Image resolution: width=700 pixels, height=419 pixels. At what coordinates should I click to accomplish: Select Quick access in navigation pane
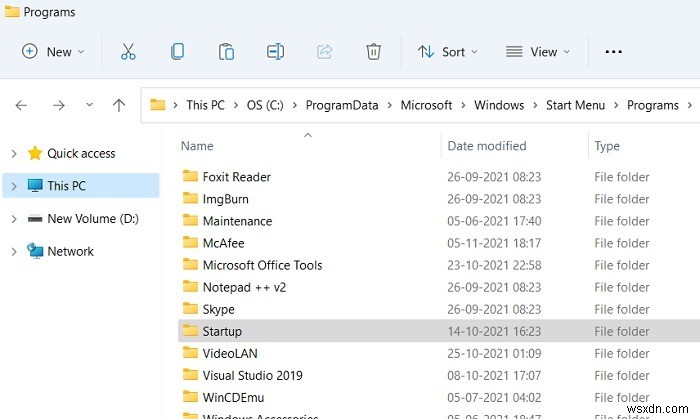coord(81,153)
